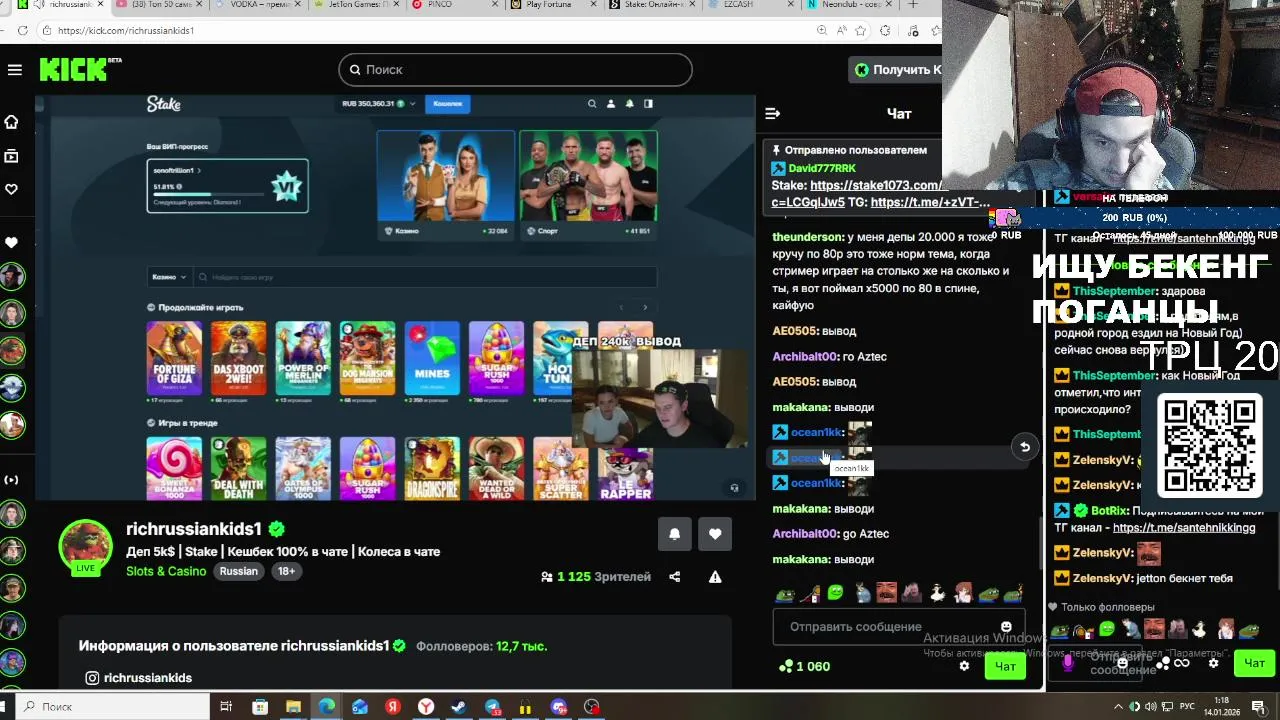Viewport: 1280px width, 720px height.
Task: Switch to the JetTon Games browser tab
Action: click(x=353, y=5)
